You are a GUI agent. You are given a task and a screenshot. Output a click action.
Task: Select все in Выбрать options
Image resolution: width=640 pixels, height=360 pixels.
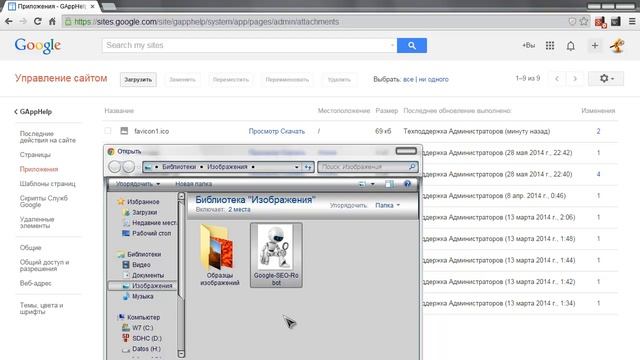pyautogui.click(x=408, y=79)
